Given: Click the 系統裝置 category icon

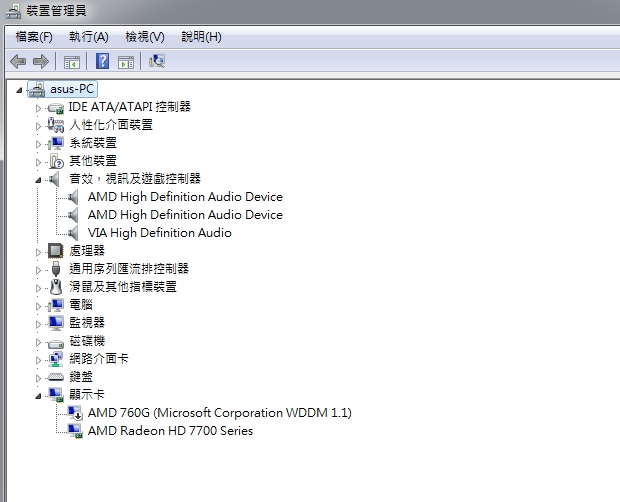Looking at the screenshot, I should [x=56, y=143].
